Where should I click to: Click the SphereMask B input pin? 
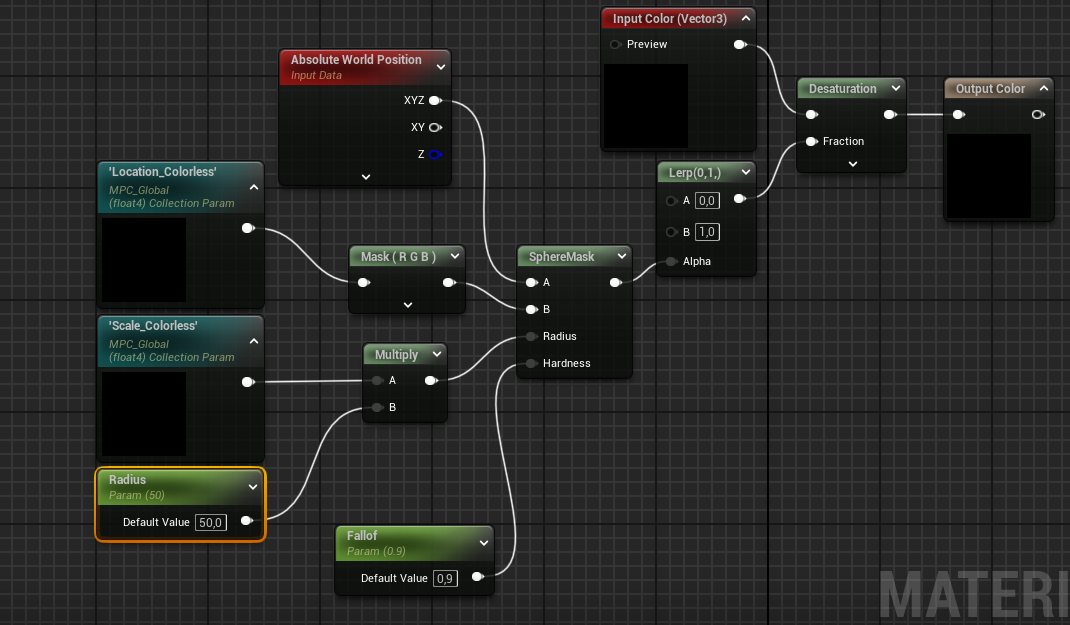click(x=532, y=310)
